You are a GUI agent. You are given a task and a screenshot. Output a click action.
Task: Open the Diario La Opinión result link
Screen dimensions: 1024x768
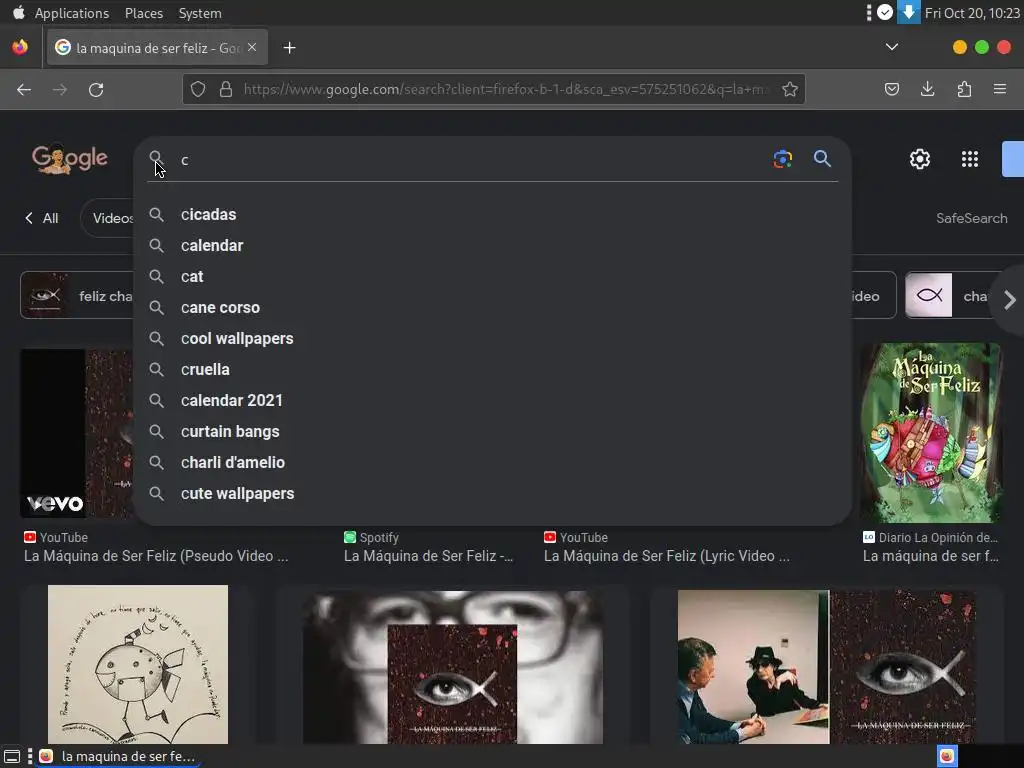point(931,556)
